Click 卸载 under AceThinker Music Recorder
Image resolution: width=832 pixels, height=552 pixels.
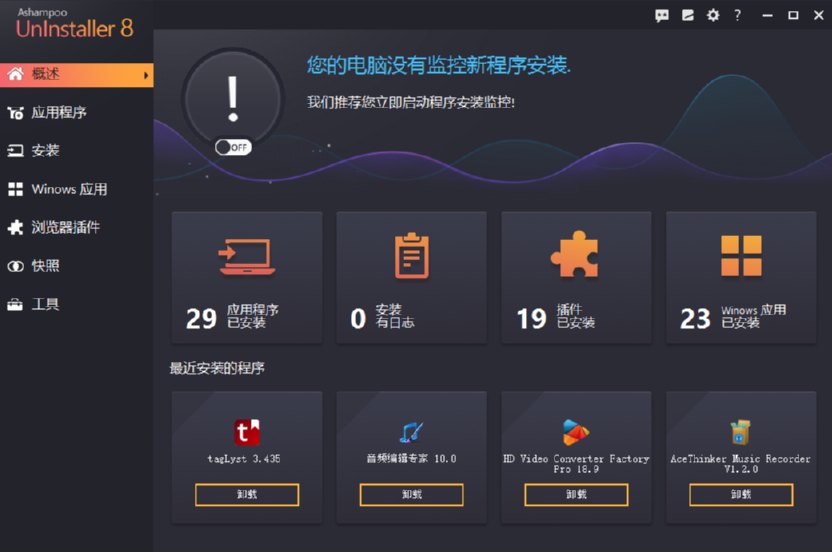741,495
